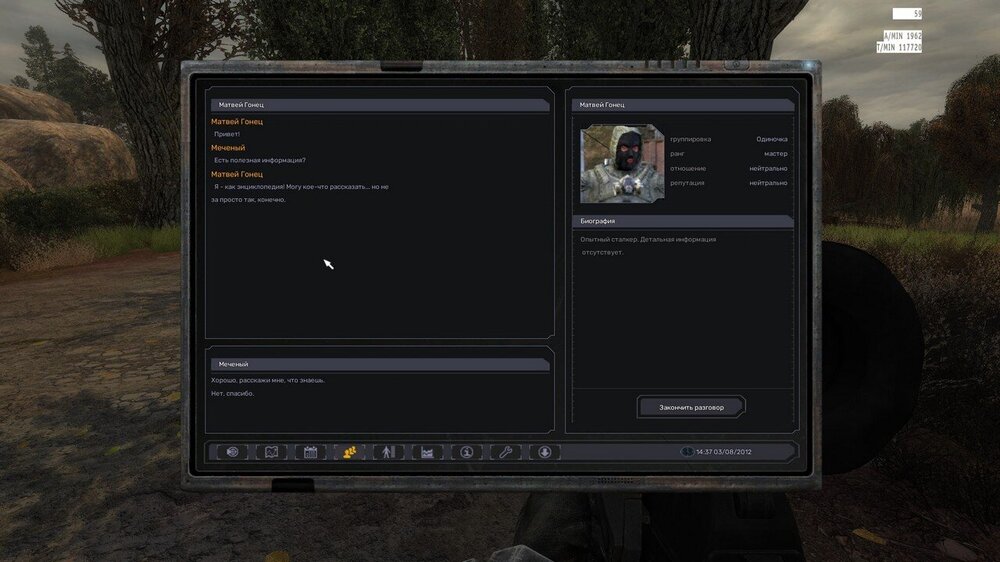
Task: Open the character silhouette tab icon
Action: [x=388, y=452]
